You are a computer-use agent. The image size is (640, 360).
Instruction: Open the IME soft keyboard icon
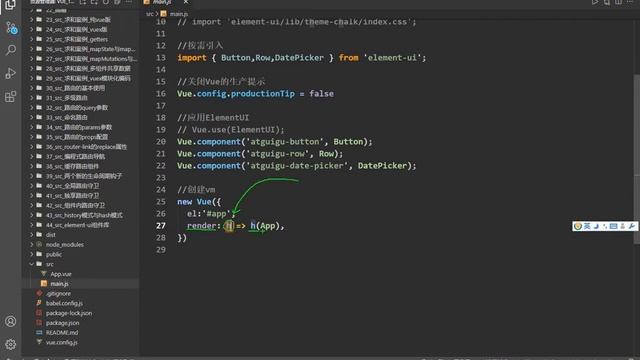point(613,226)
